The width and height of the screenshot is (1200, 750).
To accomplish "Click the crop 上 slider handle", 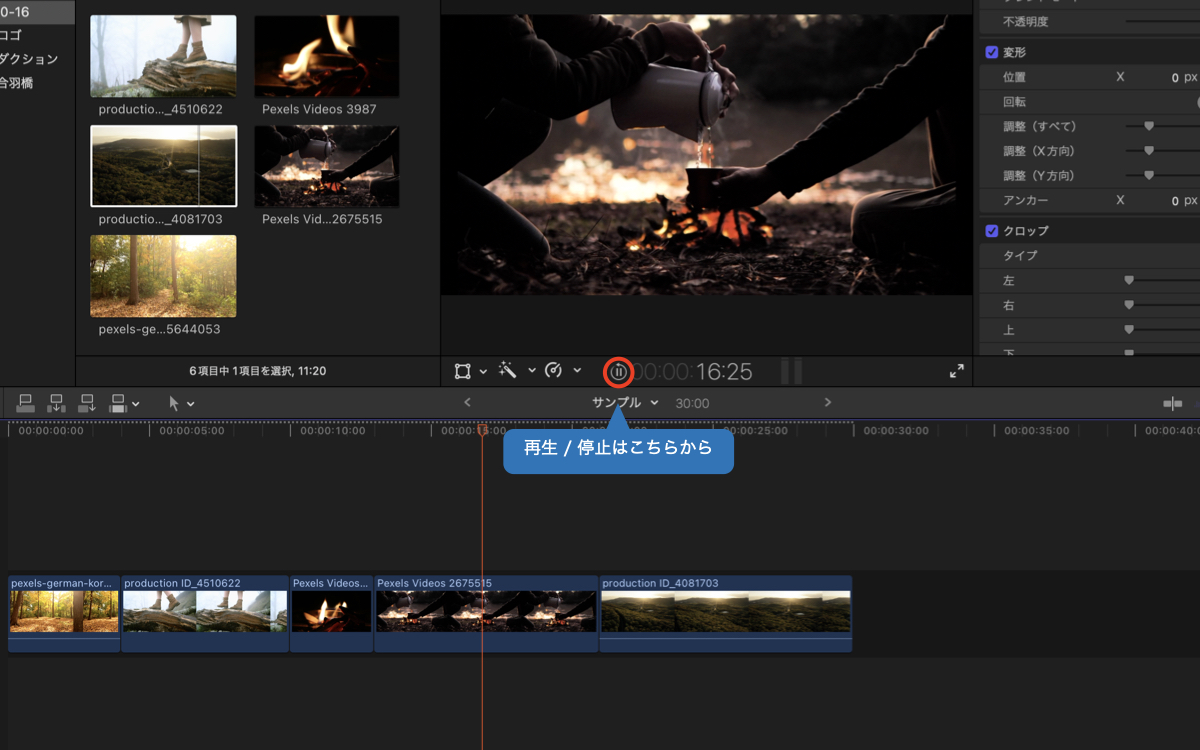I will tap(1129, 330).
